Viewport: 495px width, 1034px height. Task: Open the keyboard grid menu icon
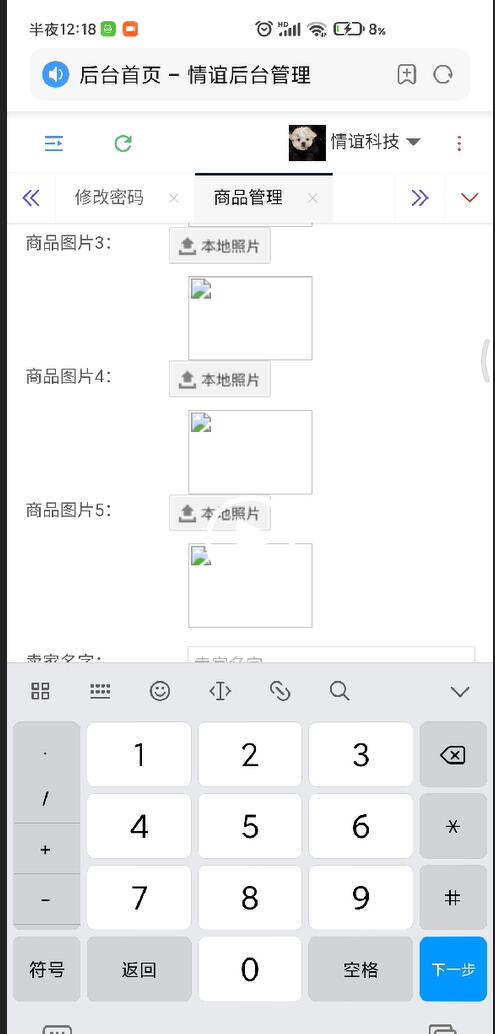(40, 691)
